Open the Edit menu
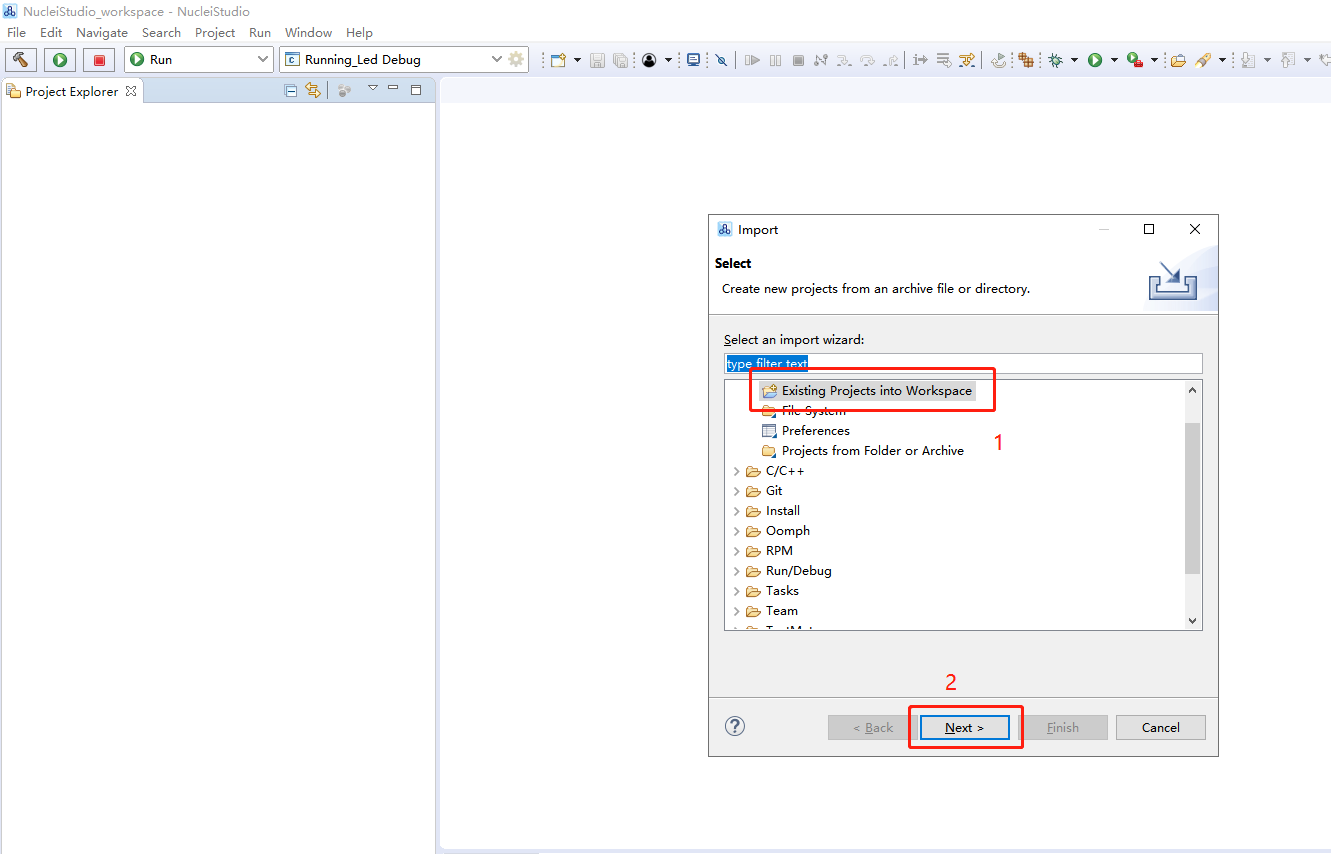The height and width of the screenshot is (854, 1331). point(51,33)
